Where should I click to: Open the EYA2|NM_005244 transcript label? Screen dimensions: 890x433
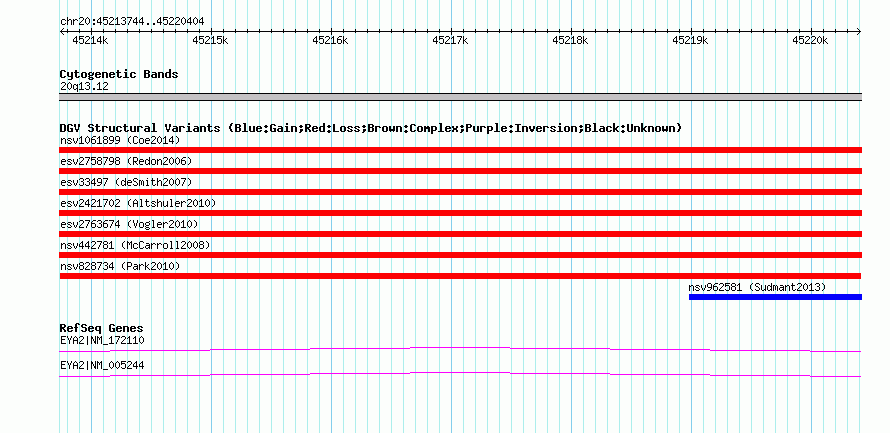[x=102, y=365]
